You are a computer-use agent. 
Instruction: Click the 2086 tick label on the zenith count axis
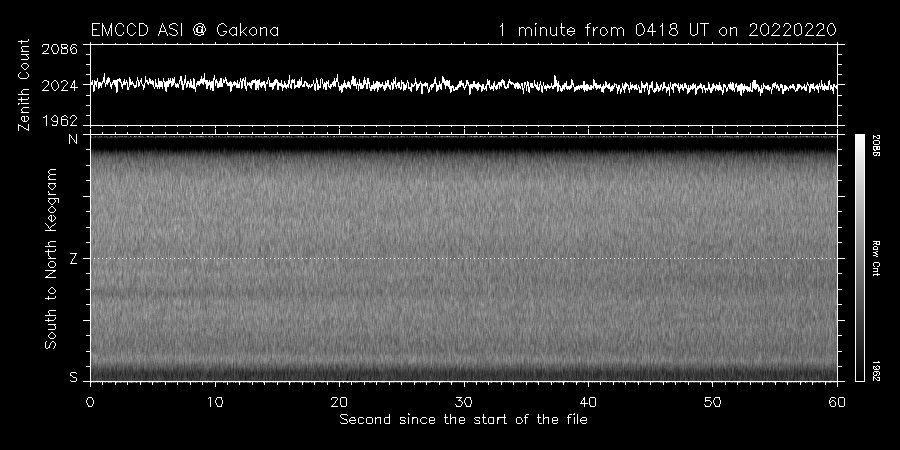click(60, 49)
